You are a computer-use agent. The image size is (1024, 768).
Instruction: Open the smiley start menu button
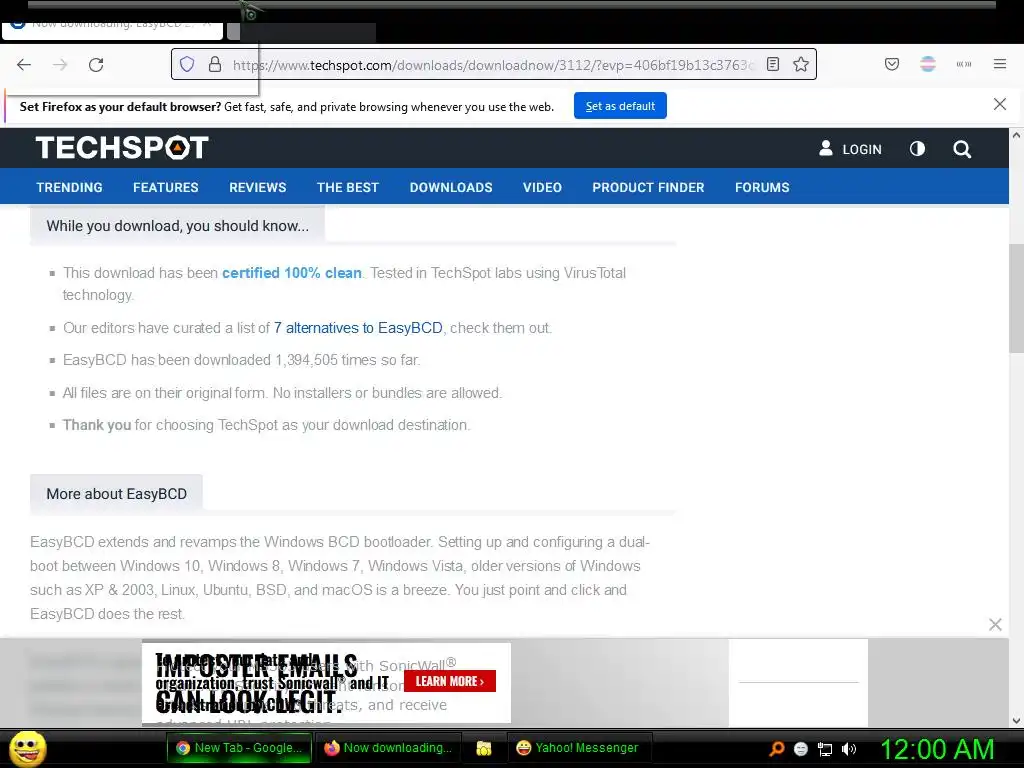[x=27, y=748]
